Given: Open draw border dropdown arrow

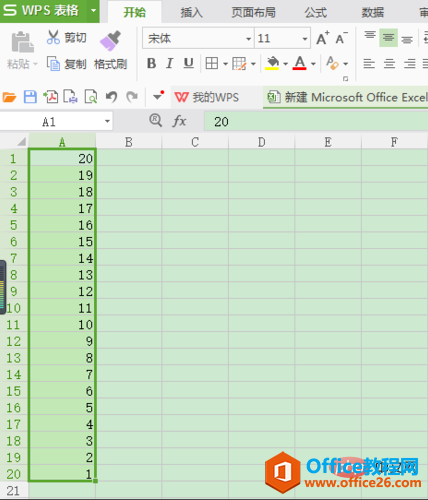Looking at the screenshot, I should click(x=253, y=64).
